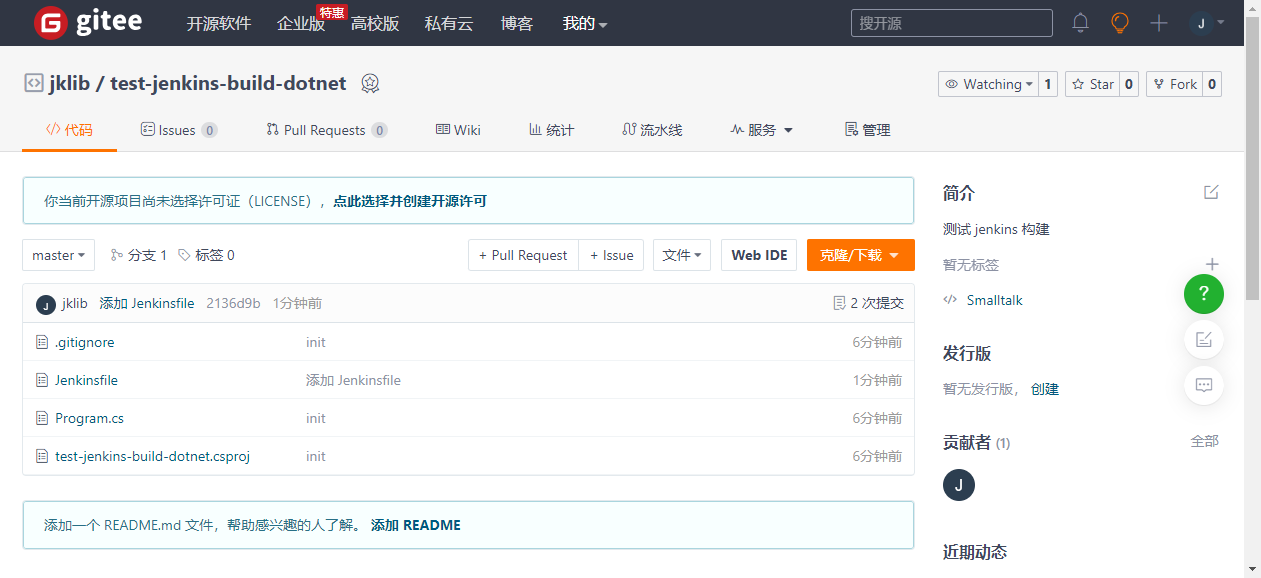
Task: Open 开源软件 in top navigation
Action: coord(219,23)
